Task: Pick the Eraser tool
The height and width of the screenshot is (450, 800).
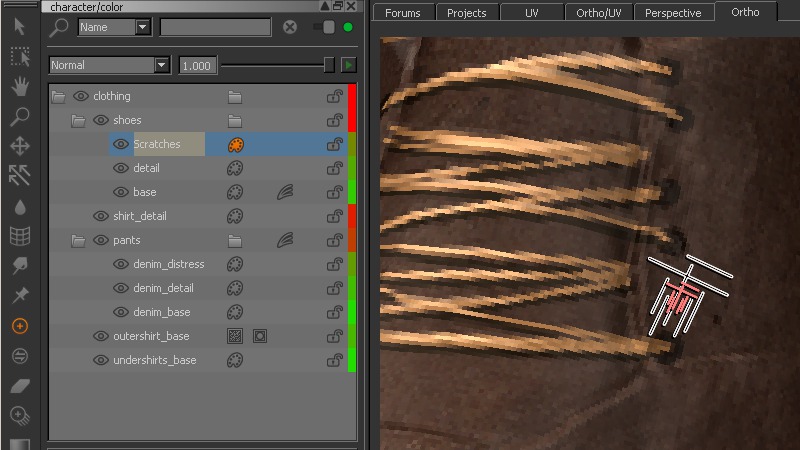Action: 19,385
